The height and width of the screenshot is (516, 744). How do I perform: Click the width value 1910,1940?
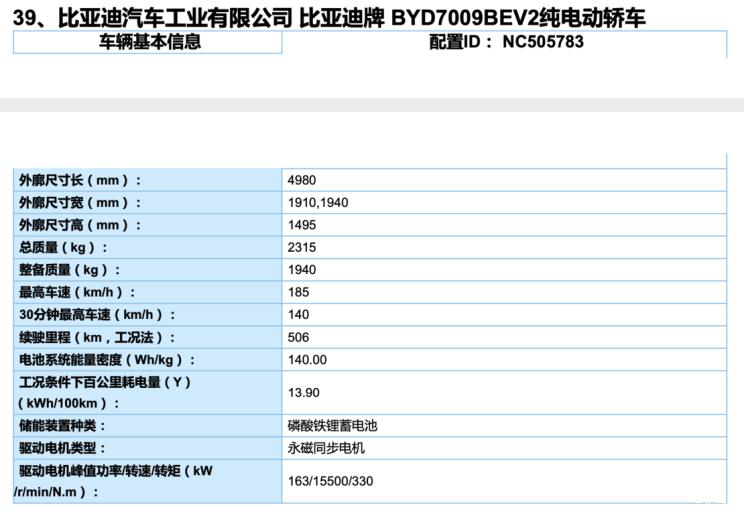(x=317, y=202)
